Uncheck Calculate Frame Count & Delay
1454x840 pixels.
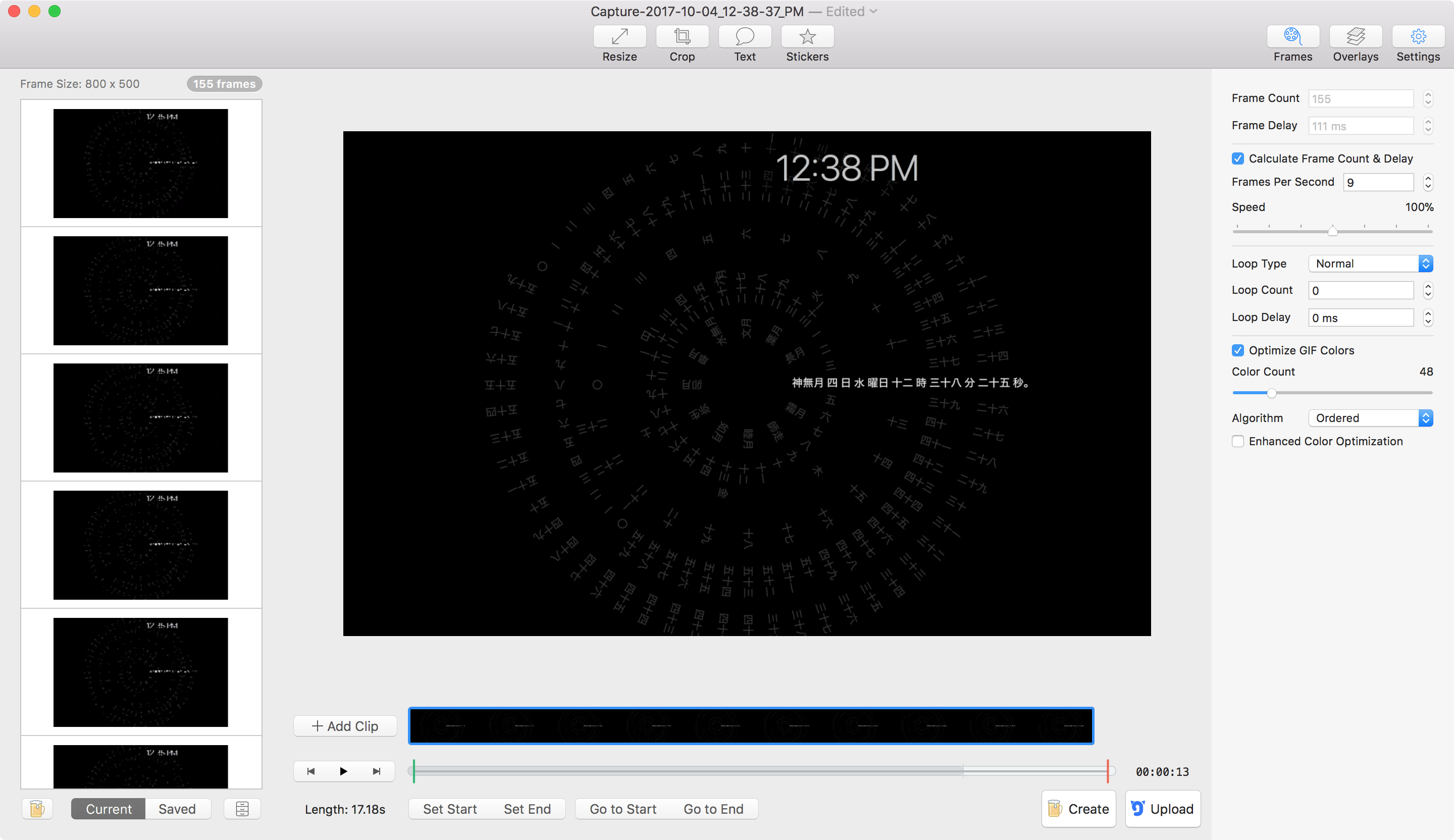1237,159
